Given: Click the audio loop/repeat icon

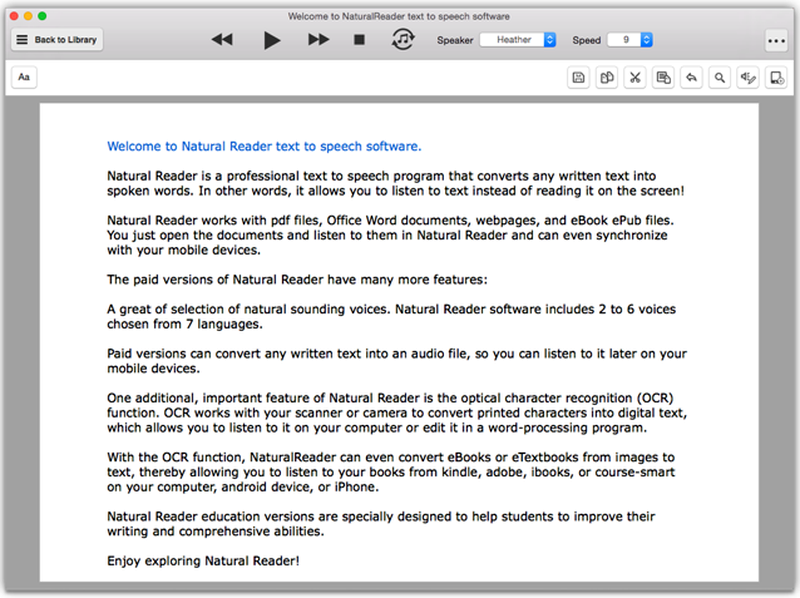Looking at the screenshot, I should pyautogui.click(x=402, y=40).
